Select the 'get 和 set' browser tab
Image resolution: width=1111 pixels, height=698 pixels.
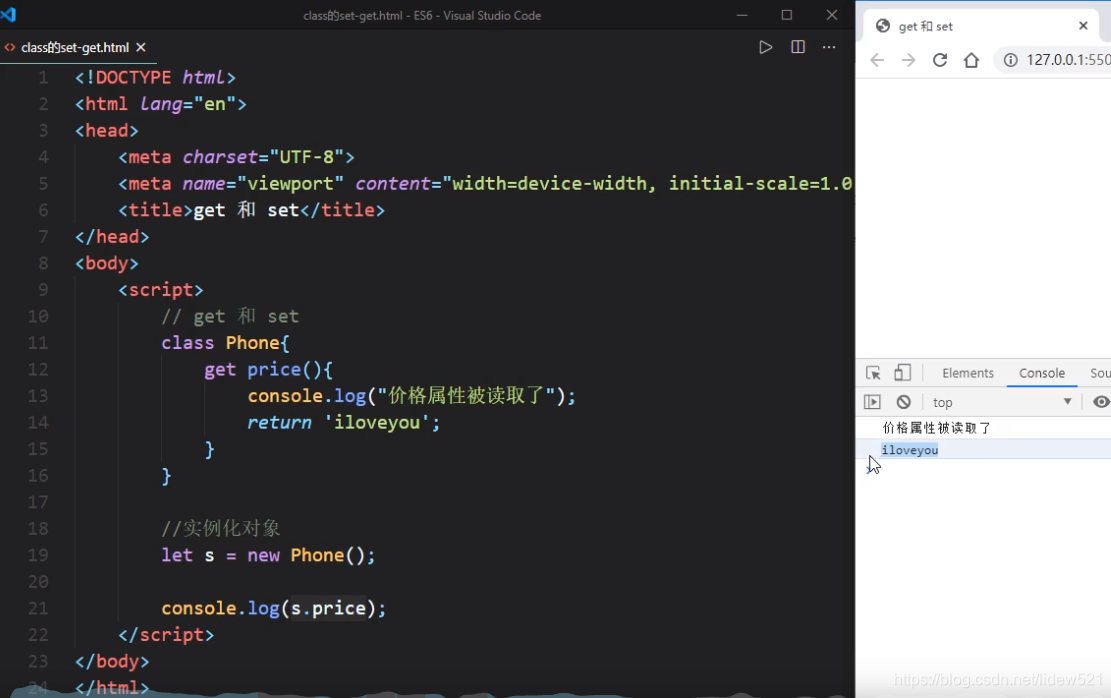pos(981,26)
